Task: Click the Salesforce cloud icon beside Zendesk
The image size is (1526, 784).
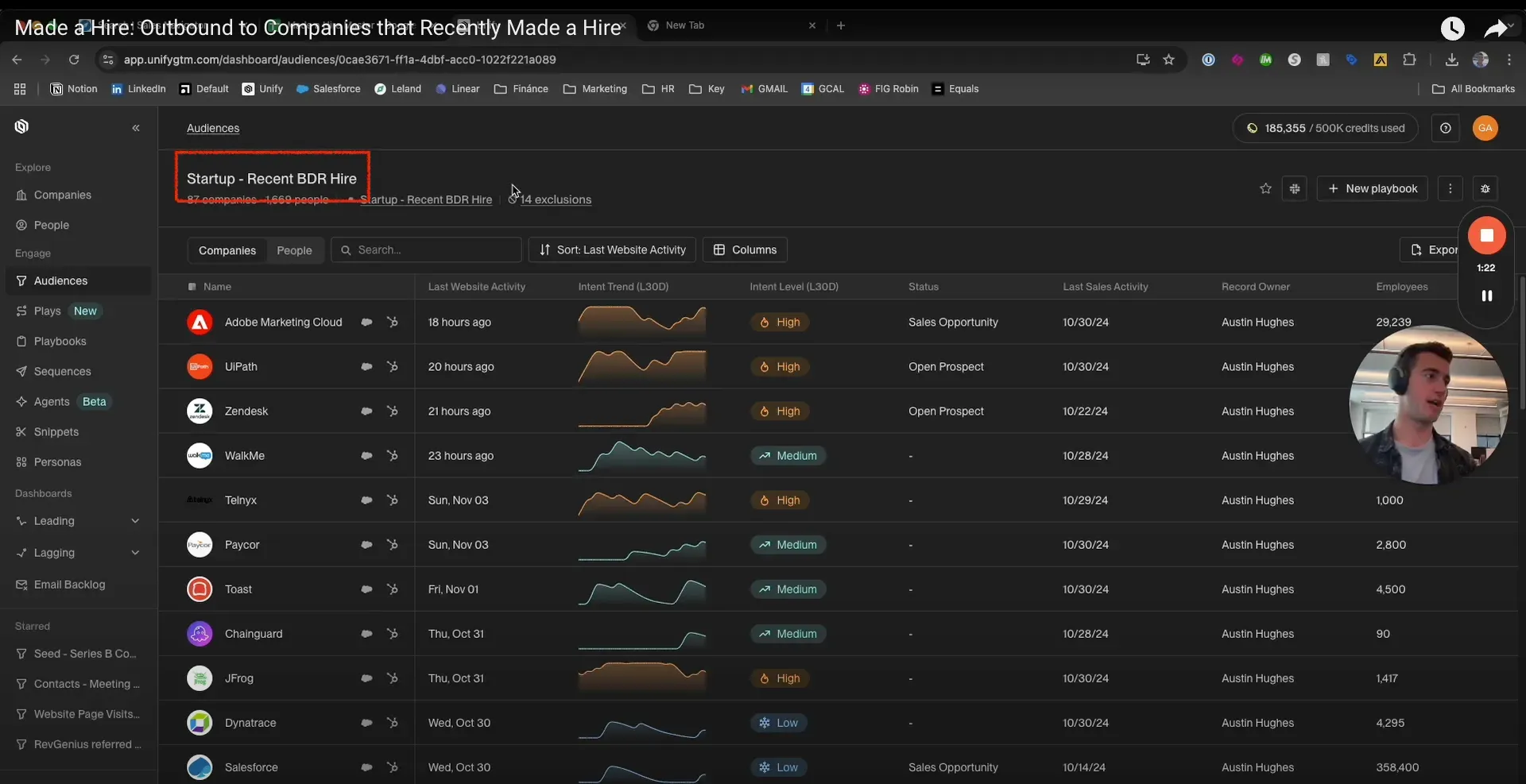Action: pos(366,411)
